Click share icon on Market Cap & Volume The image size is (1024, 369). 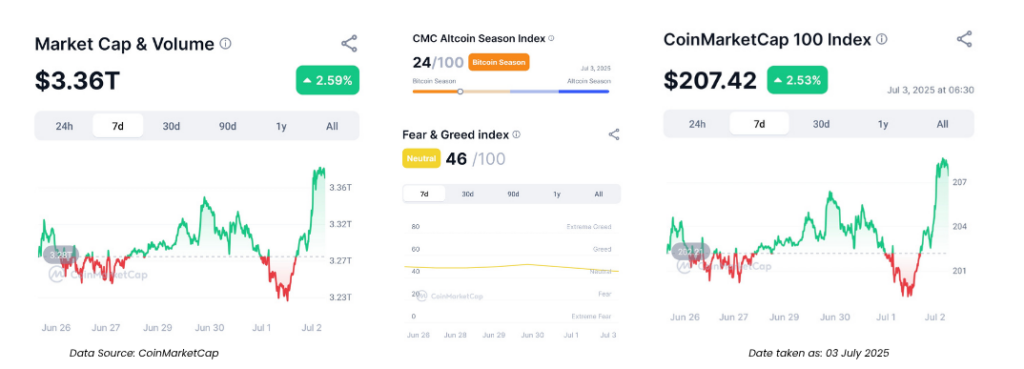click(349, 44)
